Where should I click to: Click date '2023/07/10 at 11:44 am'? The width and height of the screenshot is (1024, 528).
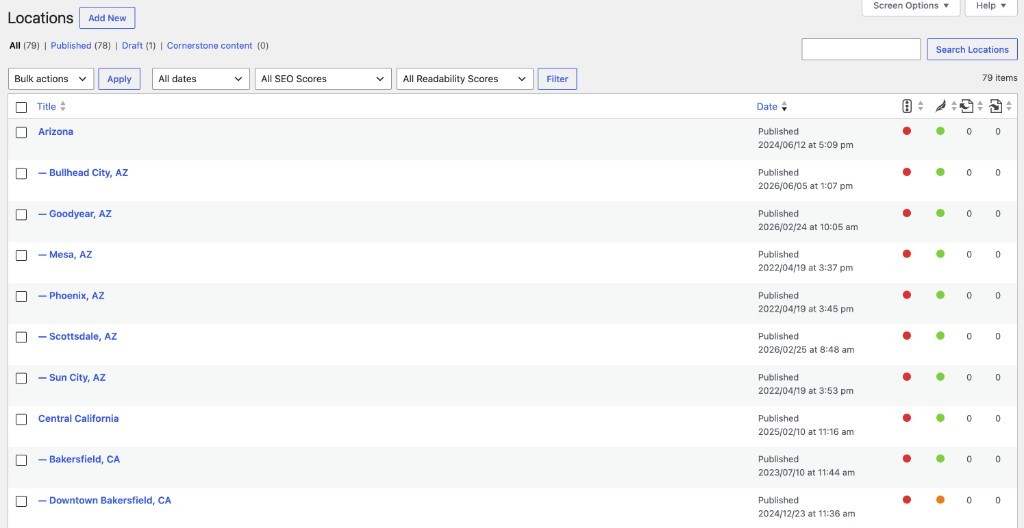coord(807,472)
